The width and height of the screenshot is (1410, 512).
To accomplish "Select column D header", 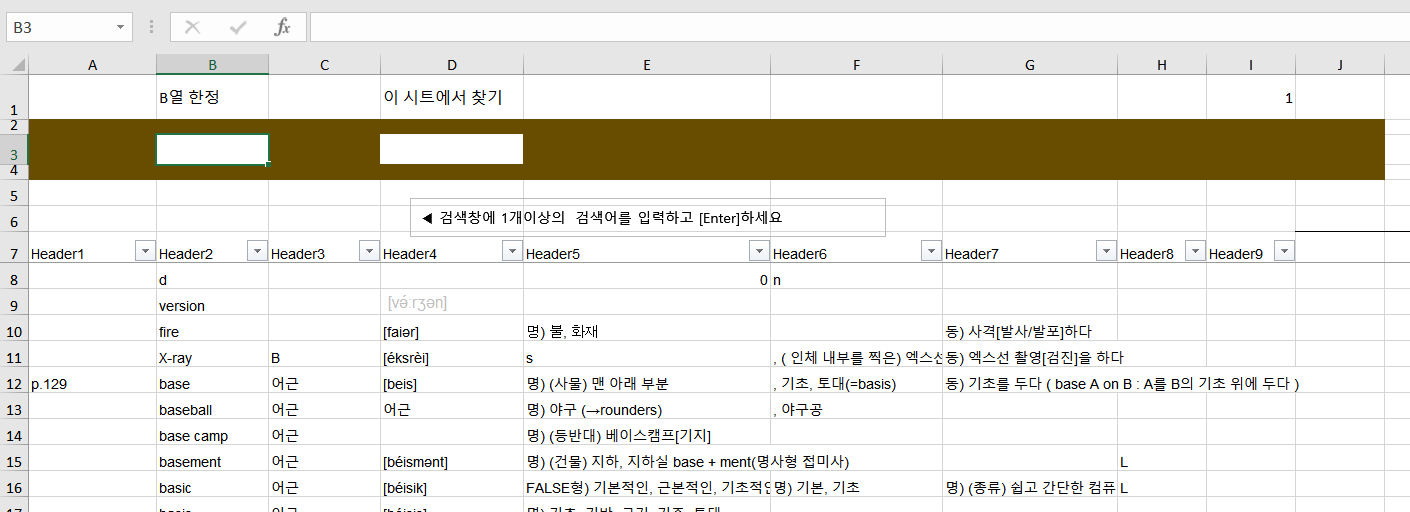I will point(452,65).
